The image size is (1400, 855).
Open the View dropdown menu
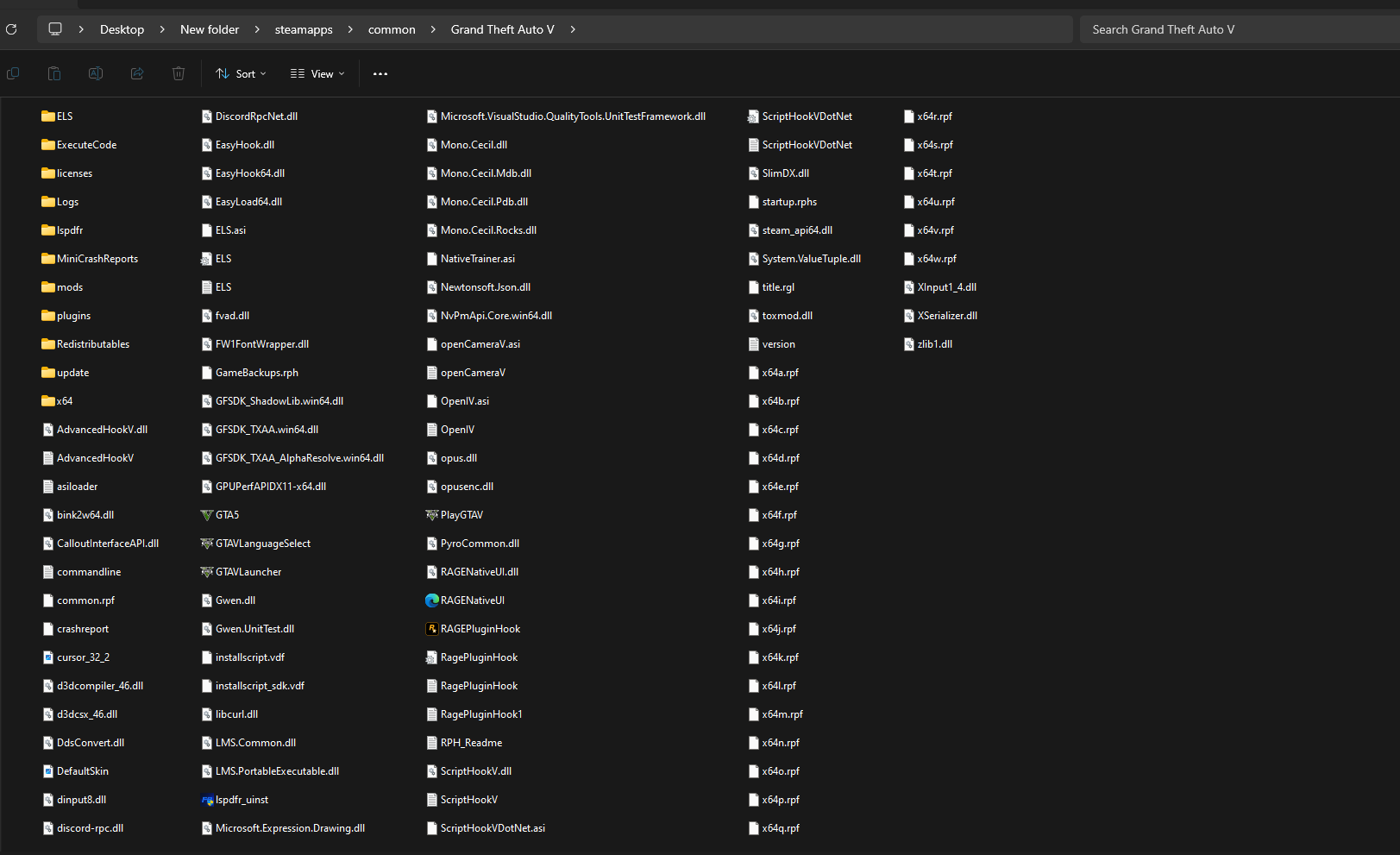tap(317, 74)
